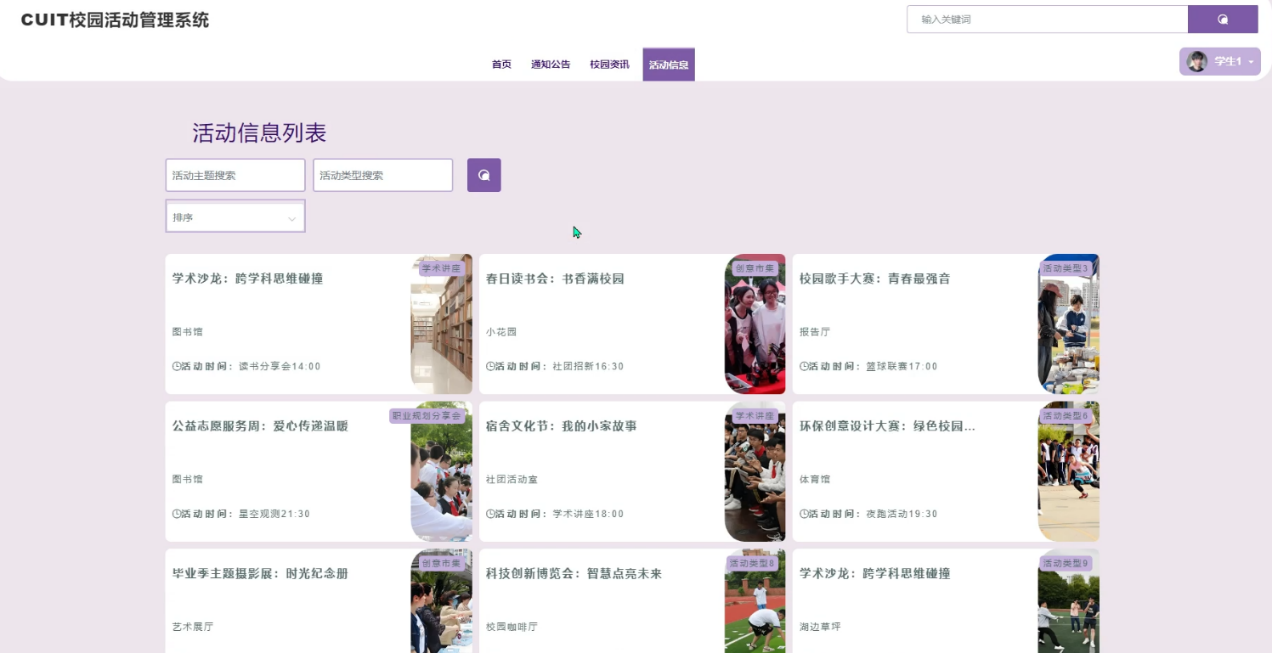Click the 体育馆 location text
The width and height of the screenshot is (1272, 653).
[x=815, y=480]
